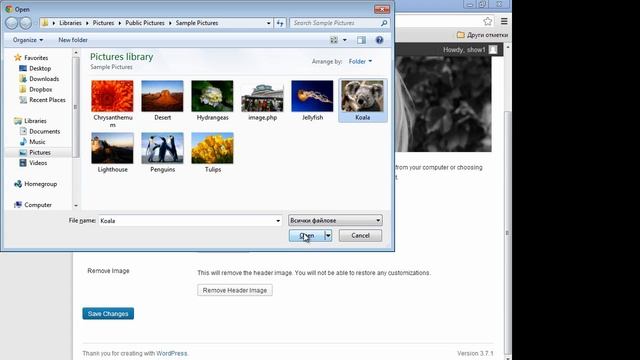Select Homegroup in the navigation pane
Image resolution: width=640 pixels, height=360 pixels.
pos(36,184)
